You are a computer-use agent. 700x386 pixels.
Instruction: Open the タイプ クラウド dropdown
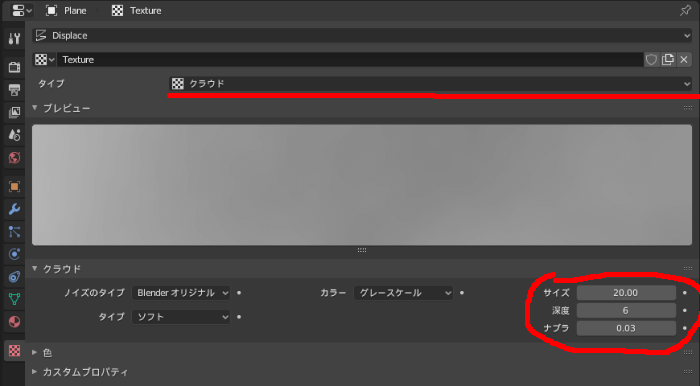431,83
